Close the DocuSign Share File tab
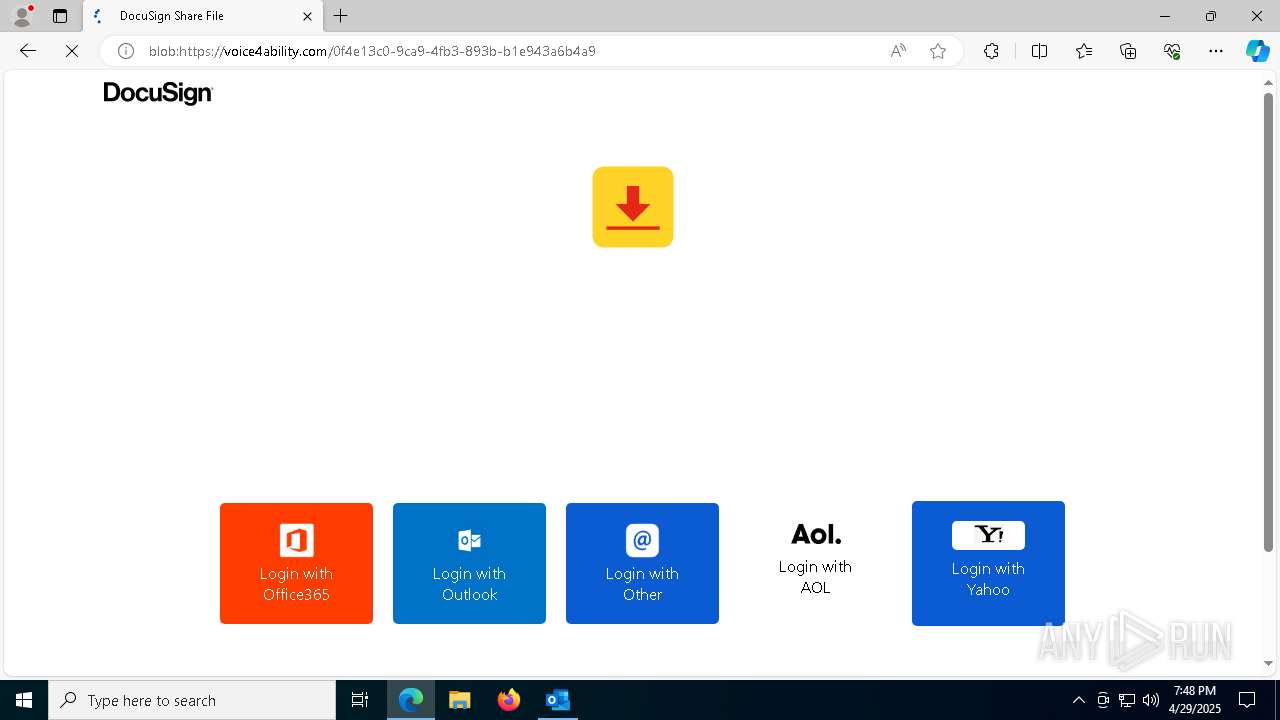This screenshot has width=1280, height=720. click(307, 16)
